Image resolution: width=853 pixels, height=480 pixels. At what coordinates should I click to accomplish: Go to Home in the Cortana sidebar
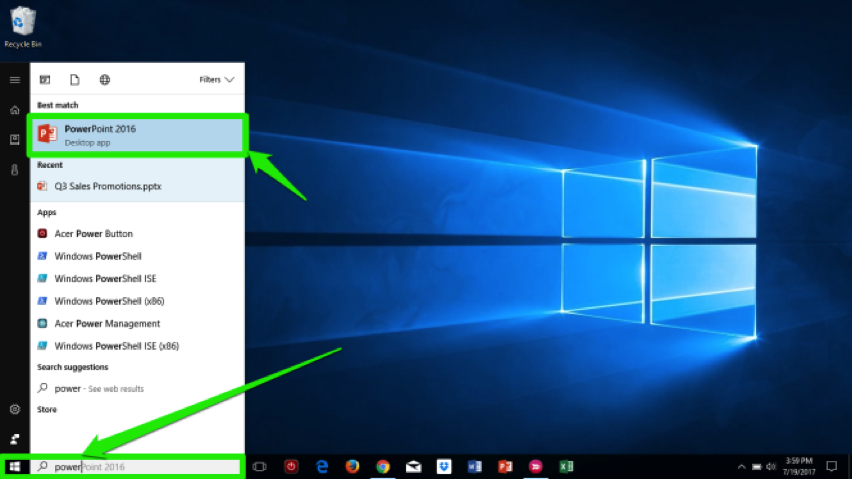tap(15, 110)
